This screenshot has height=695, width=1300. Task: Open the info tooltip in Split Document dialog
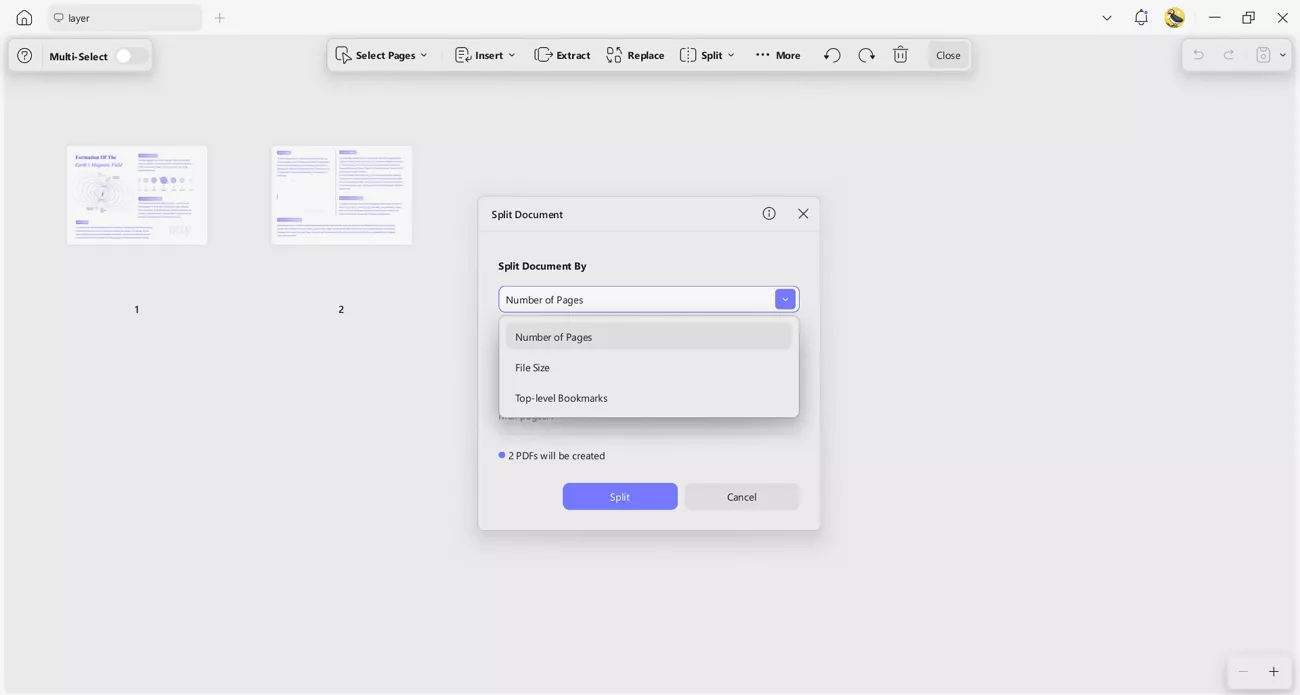(768, 213)
